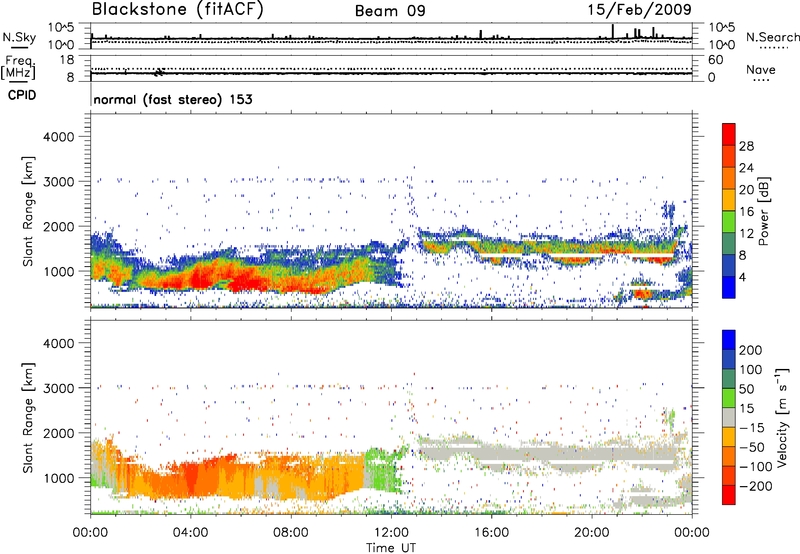Viewport: 800px width, 554px height.
Task: Click the Time UT axis title
Action: (x=391, y=548)
